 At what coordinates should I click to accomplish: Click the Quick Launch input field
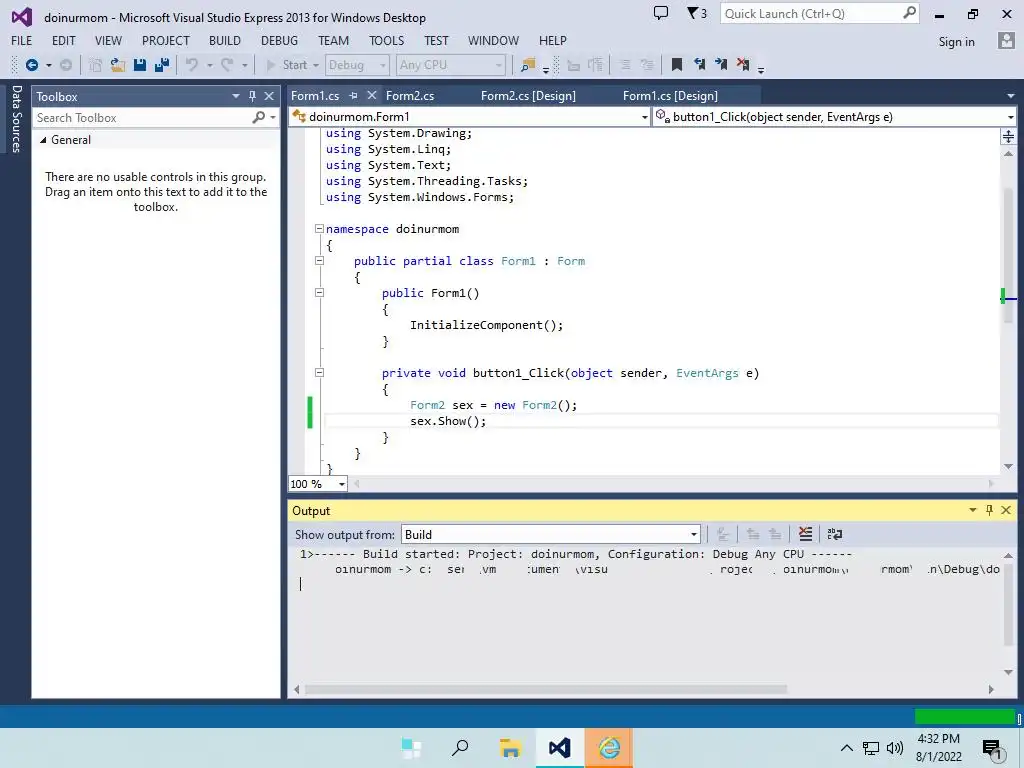click(x=811, y=13)
